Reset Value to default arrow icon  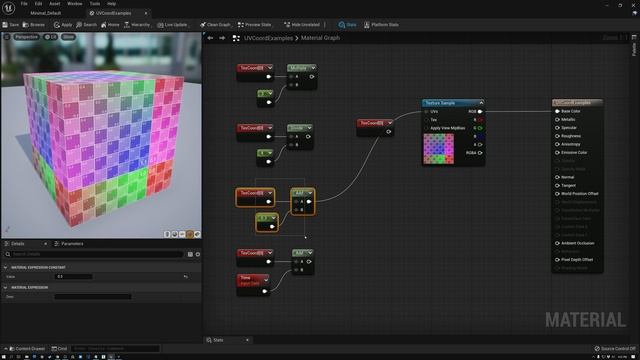point(186,277)
